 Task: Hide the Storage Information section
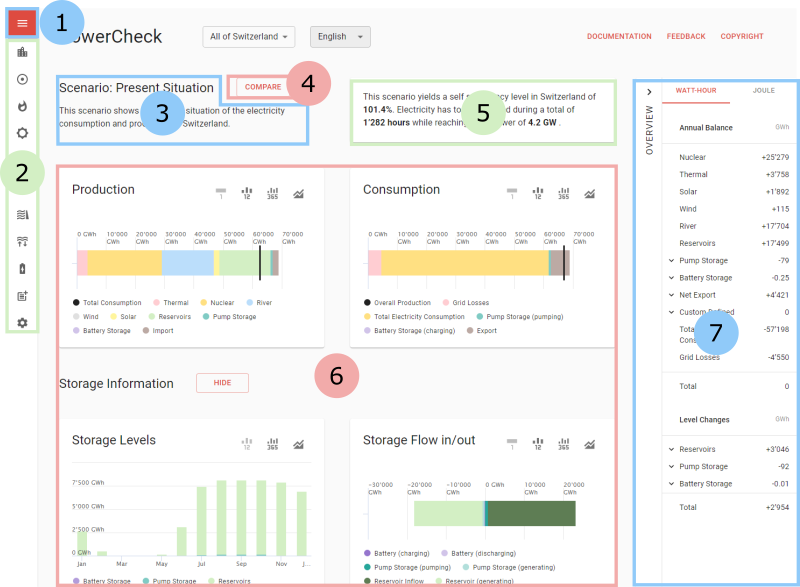point(222,383)
